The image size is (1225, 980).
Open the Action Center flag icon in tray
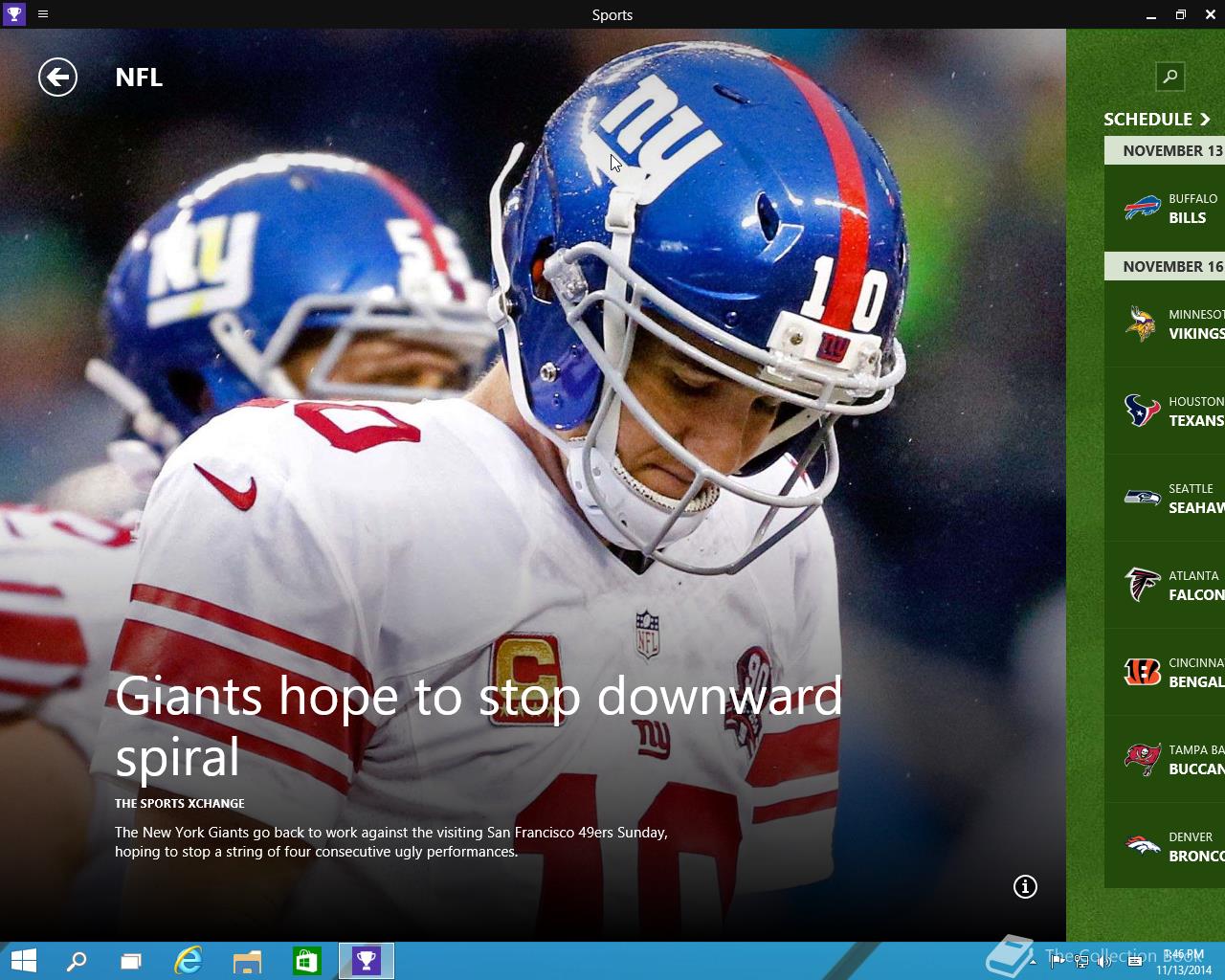pyautogui.click(x=1057, y=961)
